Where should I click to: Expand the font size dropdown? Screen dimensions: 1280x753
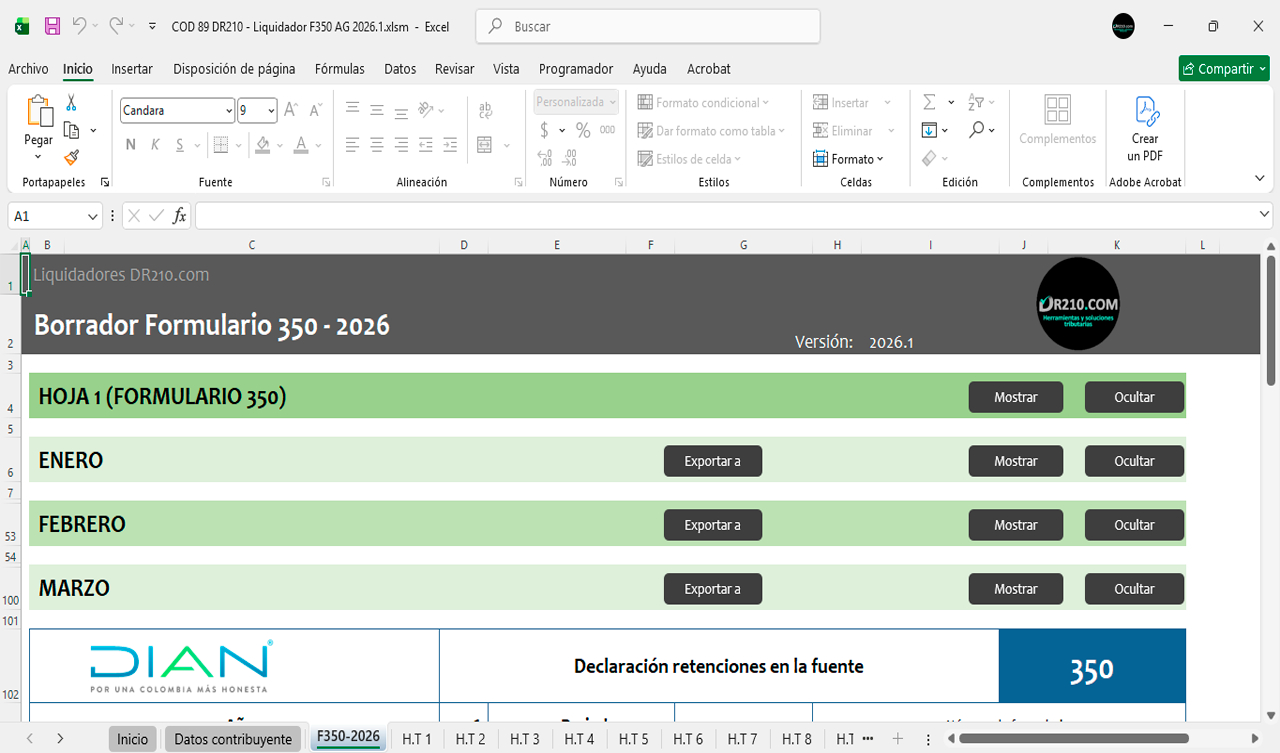pos(271,111)
